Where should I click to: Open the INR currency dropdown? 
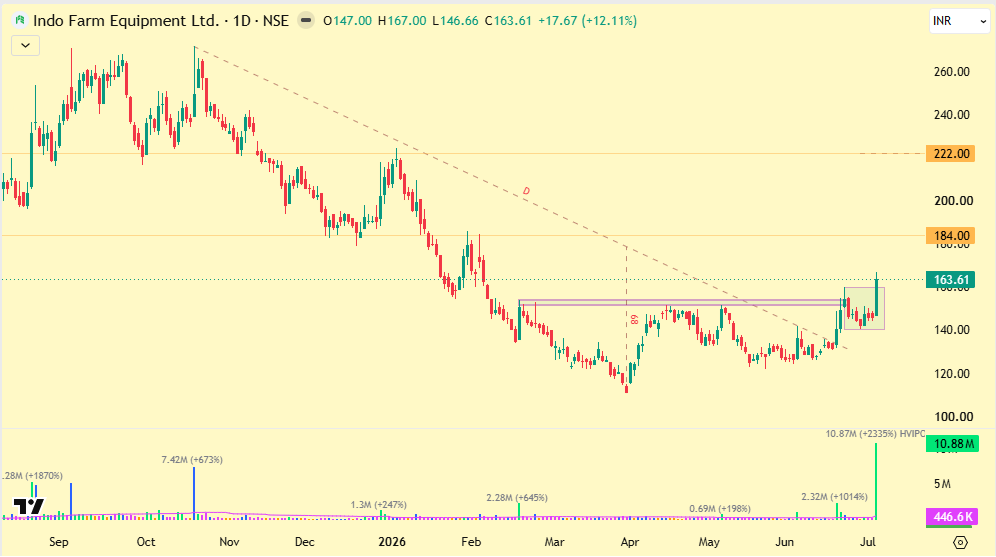coord(959,21)
